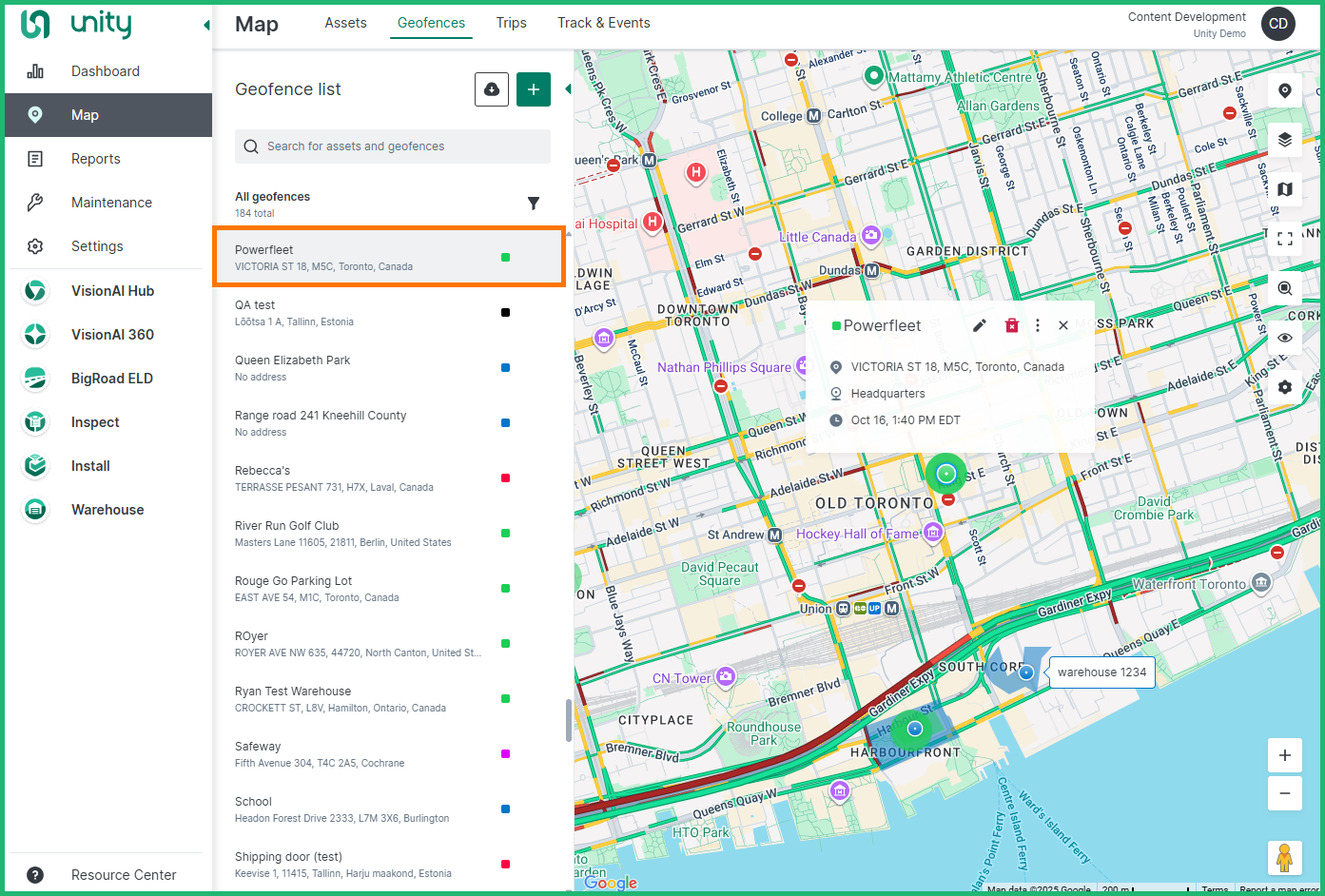Toggle the location pin map control
1325x896 pixels.
(1284, 90)
